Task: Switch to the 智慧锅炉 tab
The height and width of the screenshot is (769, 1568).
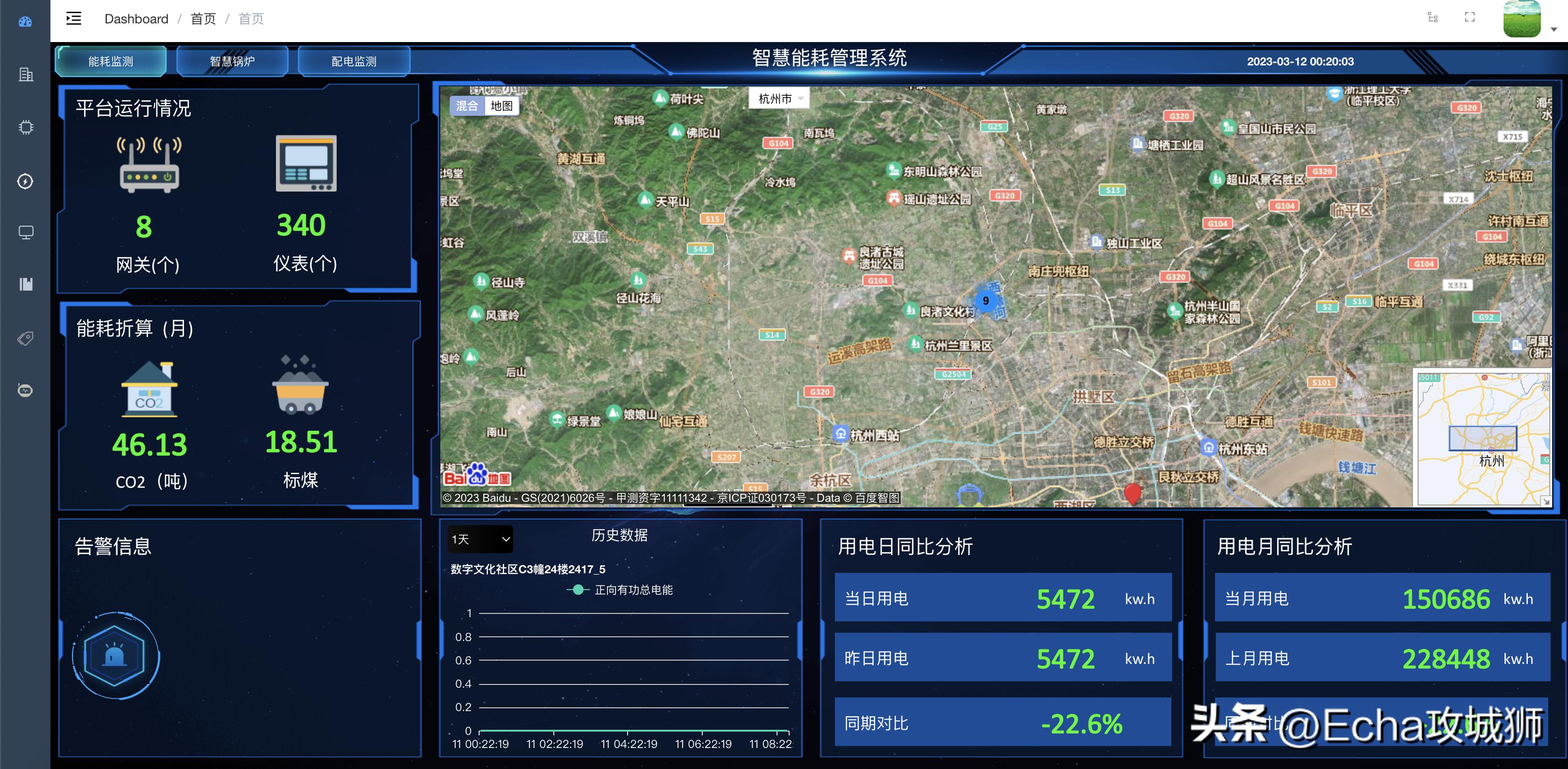Action: pos(233,61)
